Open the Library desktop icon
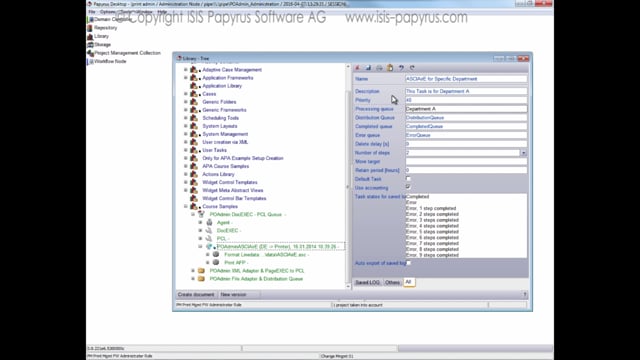The image size is (640, 360). click(x=90, y=36)
